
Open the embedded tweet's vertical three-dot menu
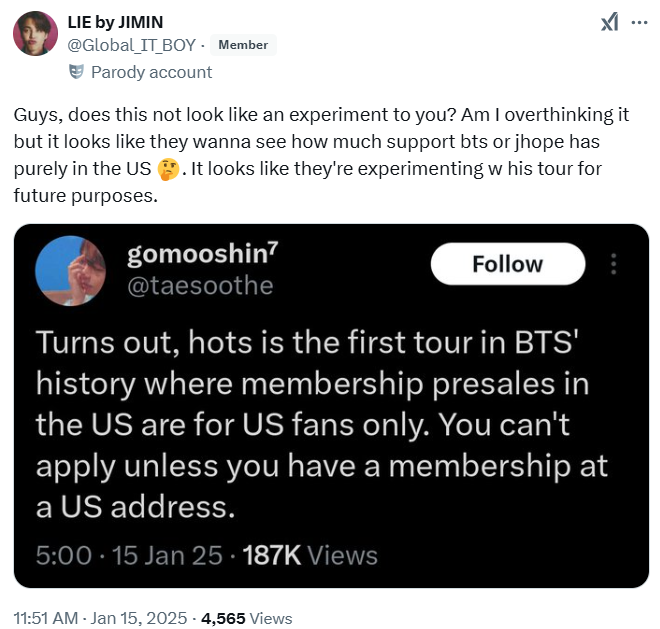pyautogui.click(x=614, y=264)
